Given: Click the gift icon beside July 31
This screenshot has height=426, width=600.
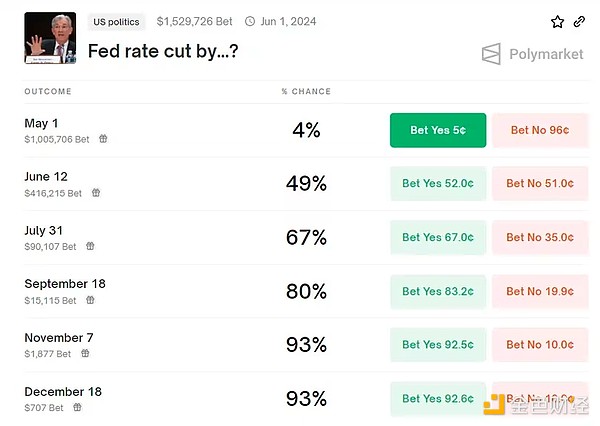Looking at the screenshot, I should (x=90, y=246).
